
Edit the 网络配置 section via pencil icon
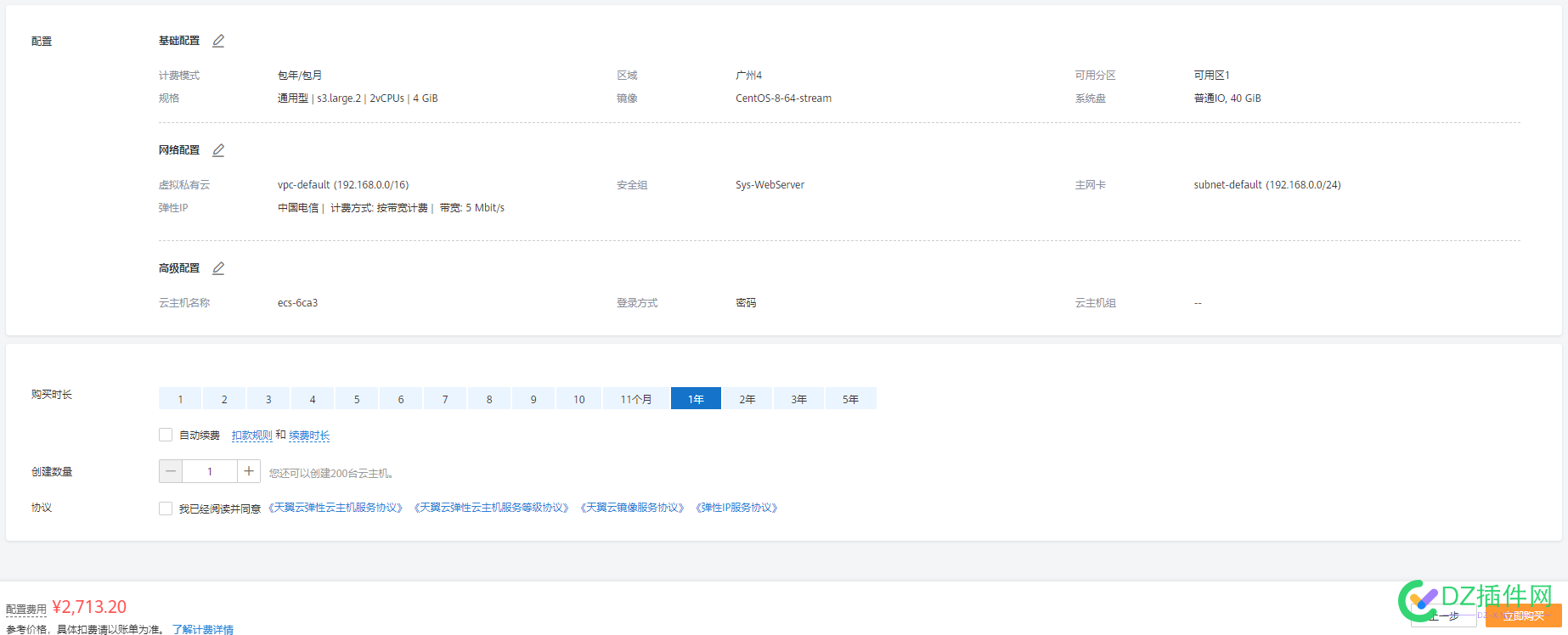click(218, 150)
